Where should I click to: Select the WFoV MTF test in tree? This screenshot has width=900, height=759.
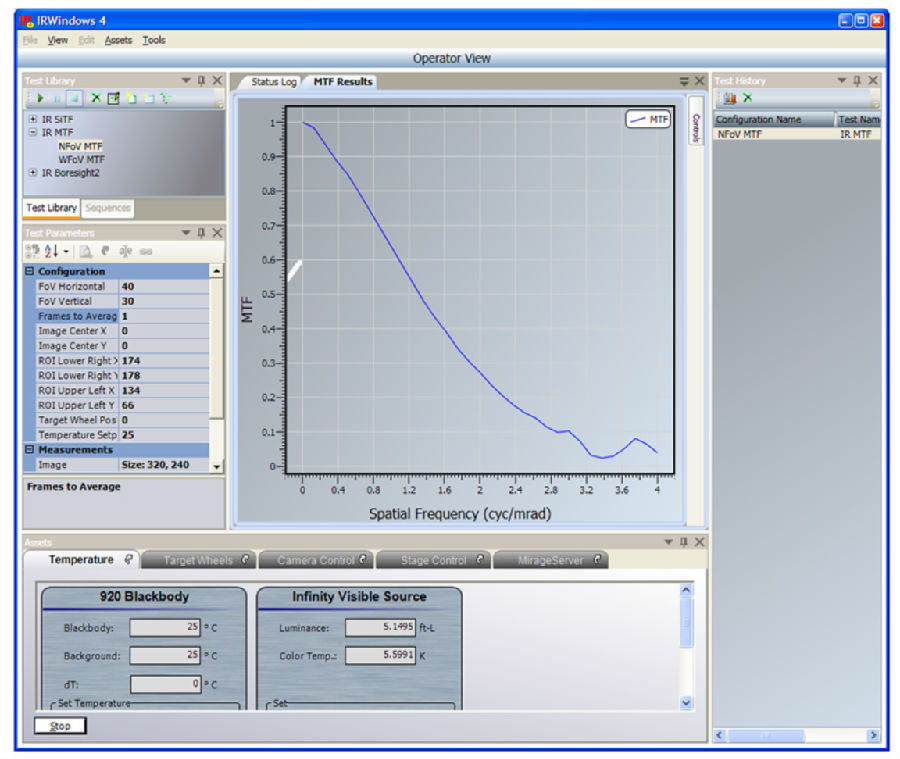click(x=82, y=159)
